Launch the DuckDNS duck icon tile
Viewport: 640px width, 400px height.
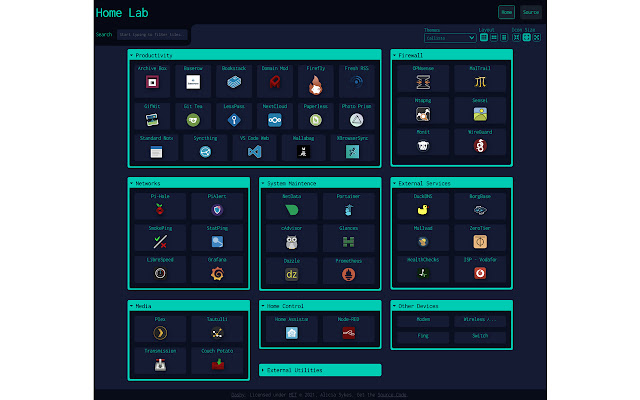423,206
